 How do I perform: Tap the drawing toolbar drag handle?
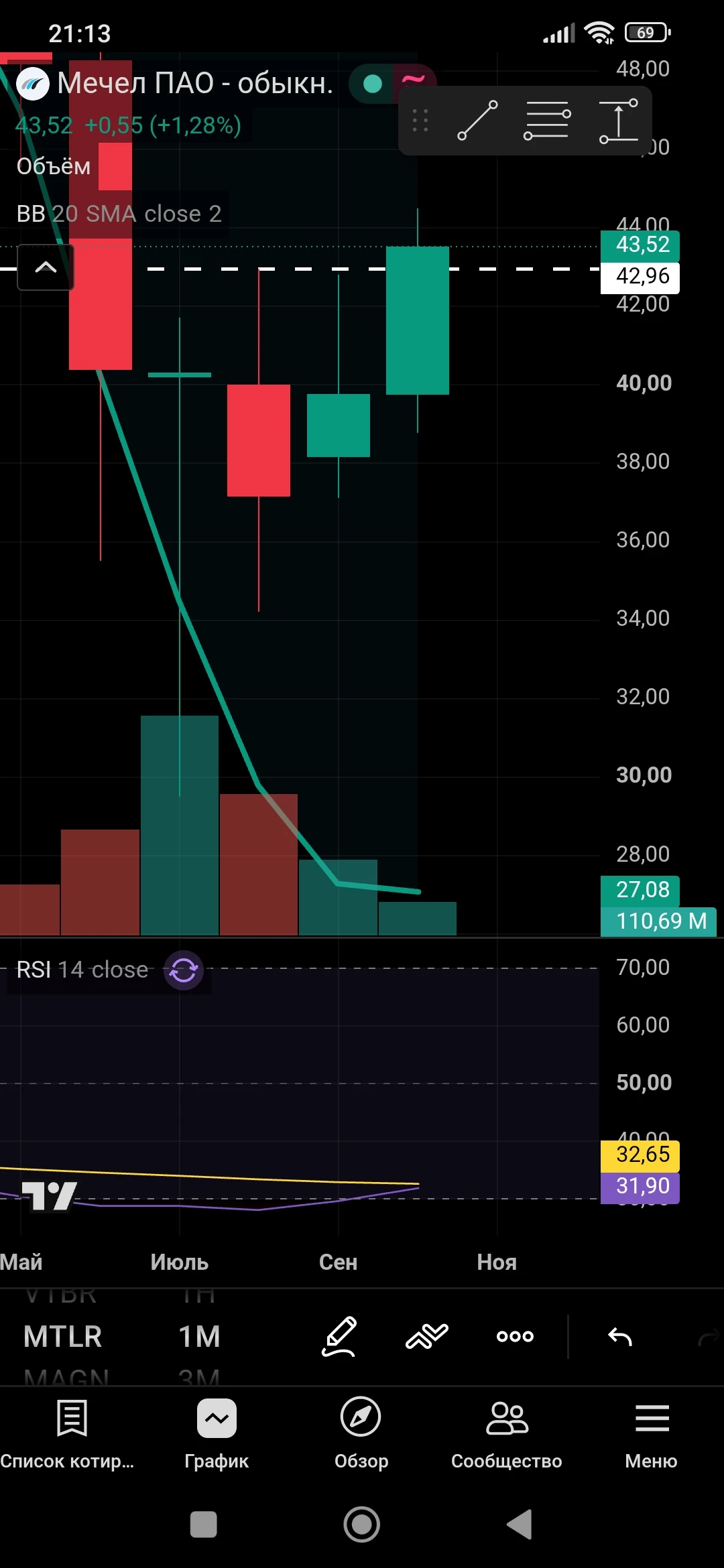click(420, 121)
